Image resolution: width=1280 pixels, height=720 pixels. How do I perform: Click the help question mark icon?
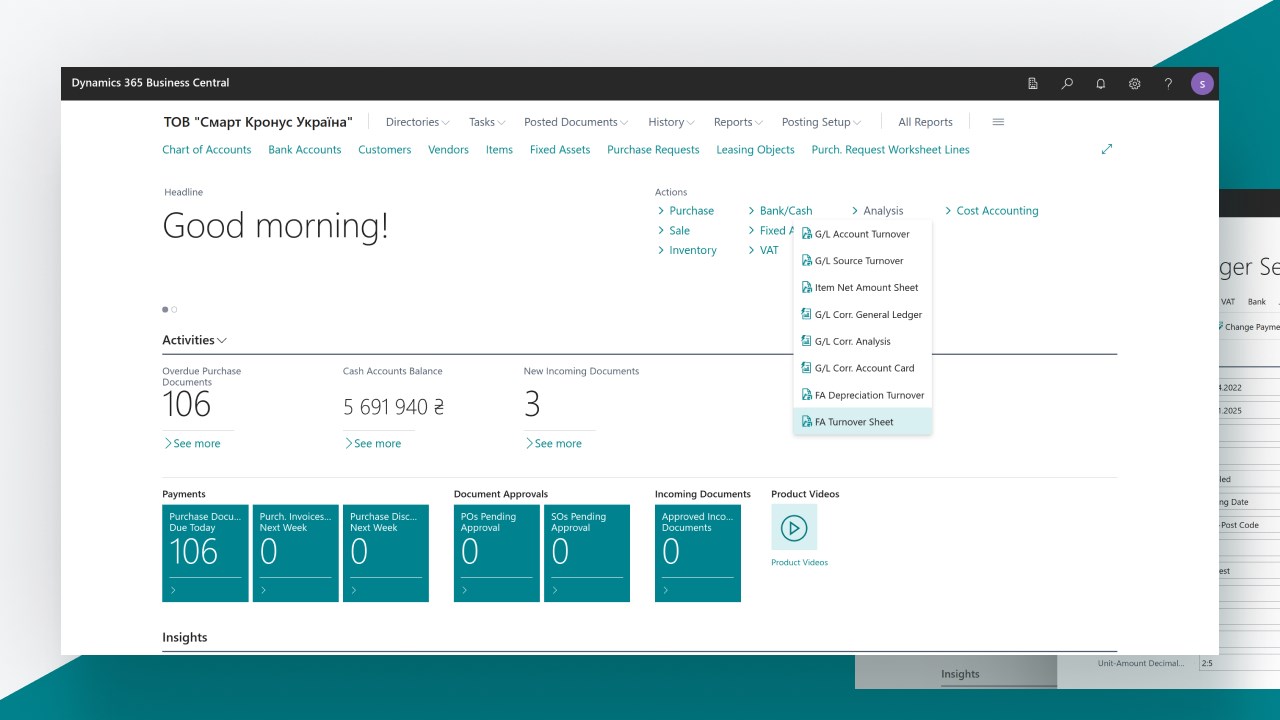pos(1168,83)
